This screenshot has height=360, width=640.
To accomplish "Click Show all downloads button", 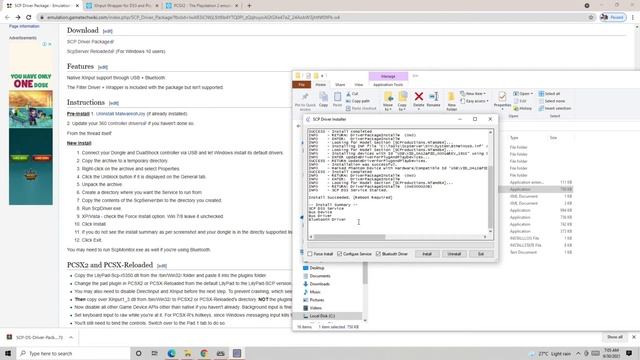I will 615,337.
